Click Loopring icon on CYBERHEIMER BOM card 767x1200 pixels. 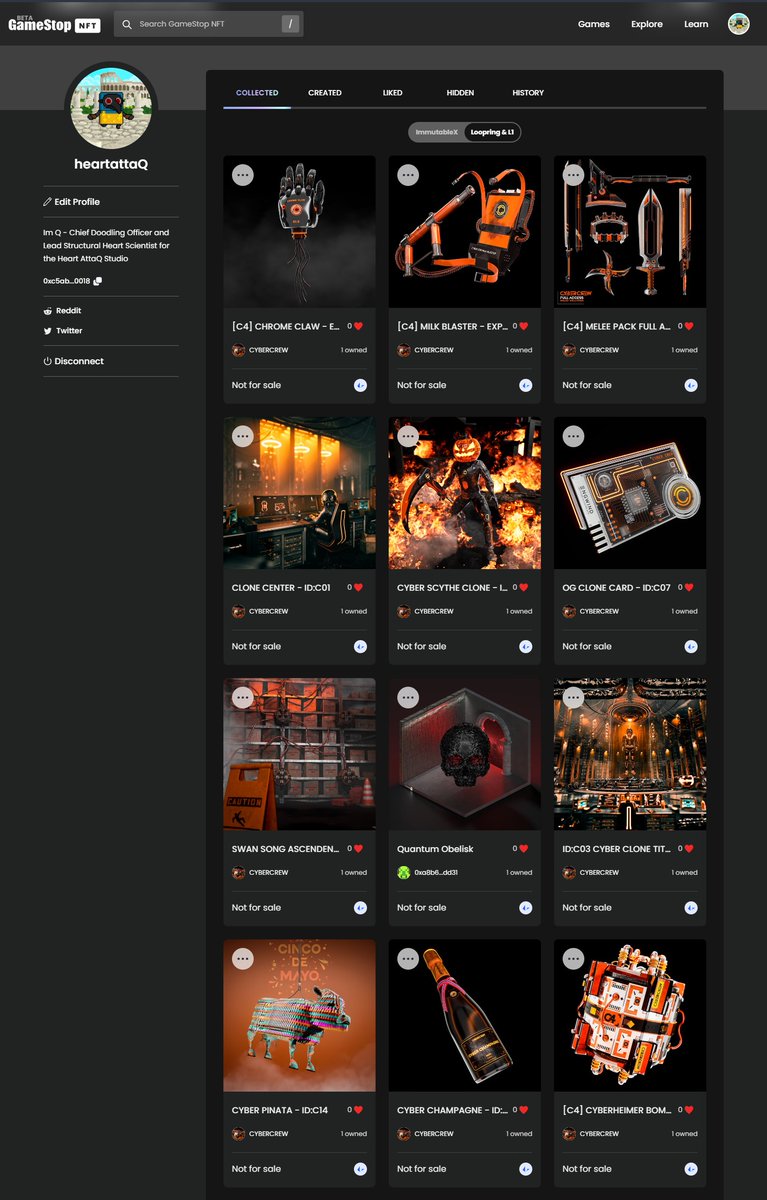pyautogui.click(x=690, y=1169)
